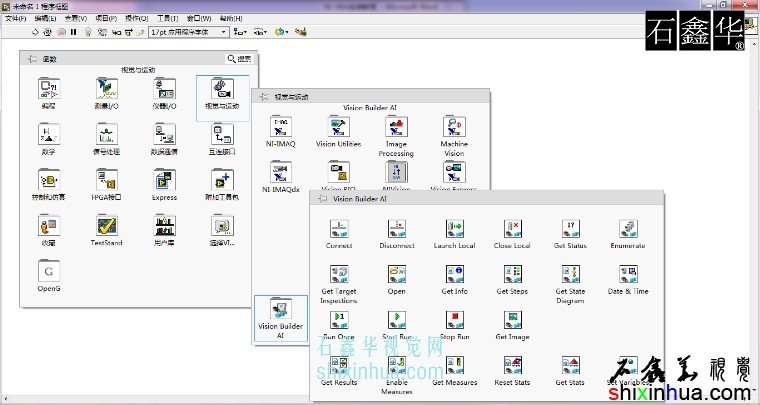The width and height of the screenshot is (760, 405).
Task: Select the Get Status VI
Action: pos(570,234)
